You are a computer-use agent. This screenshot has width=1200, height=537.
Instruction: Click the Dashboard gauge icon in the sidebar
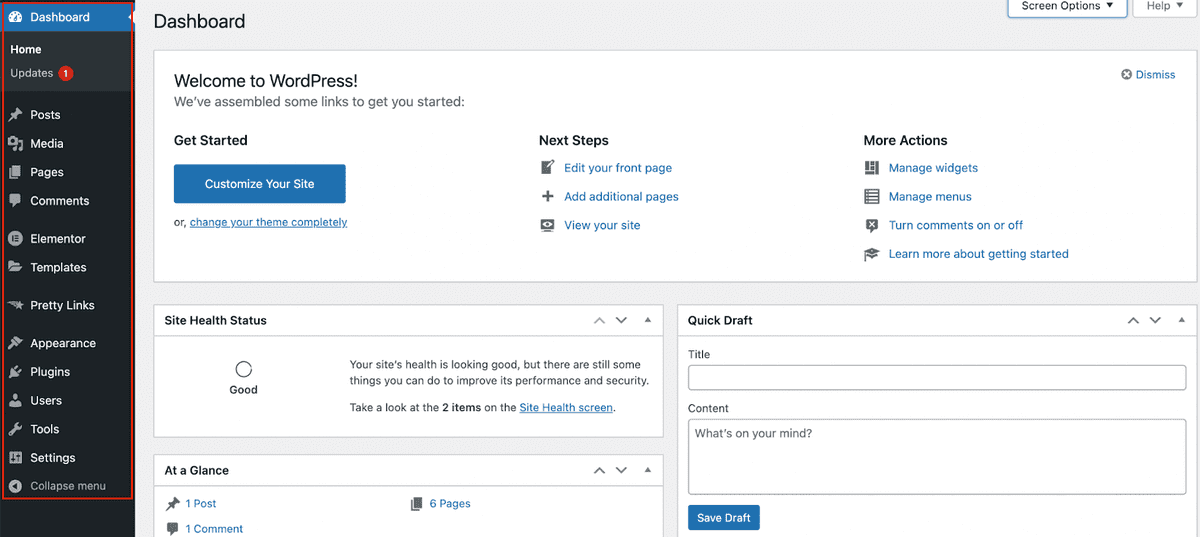pos(15,17)
